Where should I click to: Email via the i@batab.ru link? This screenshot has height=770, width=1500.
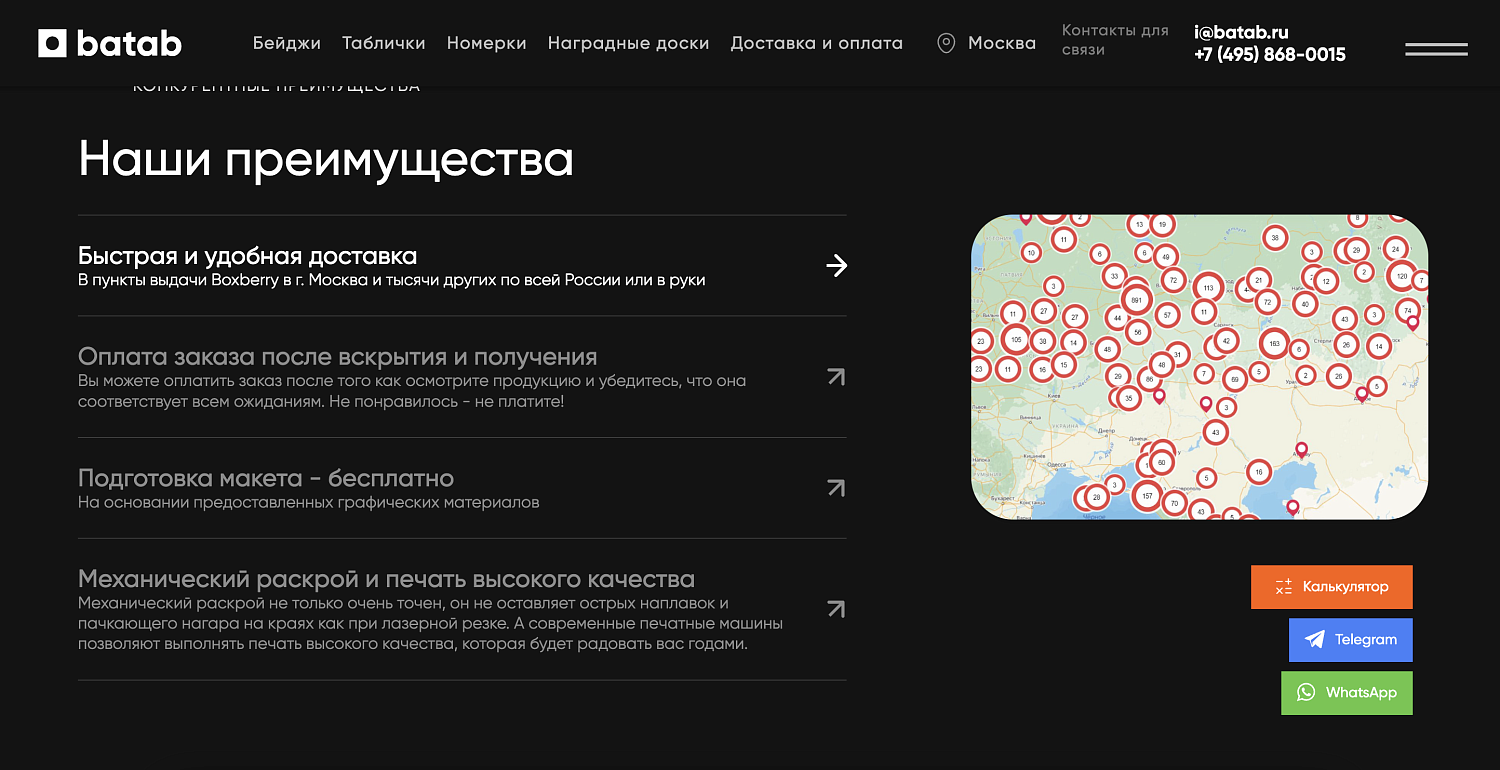(1240, 31)
